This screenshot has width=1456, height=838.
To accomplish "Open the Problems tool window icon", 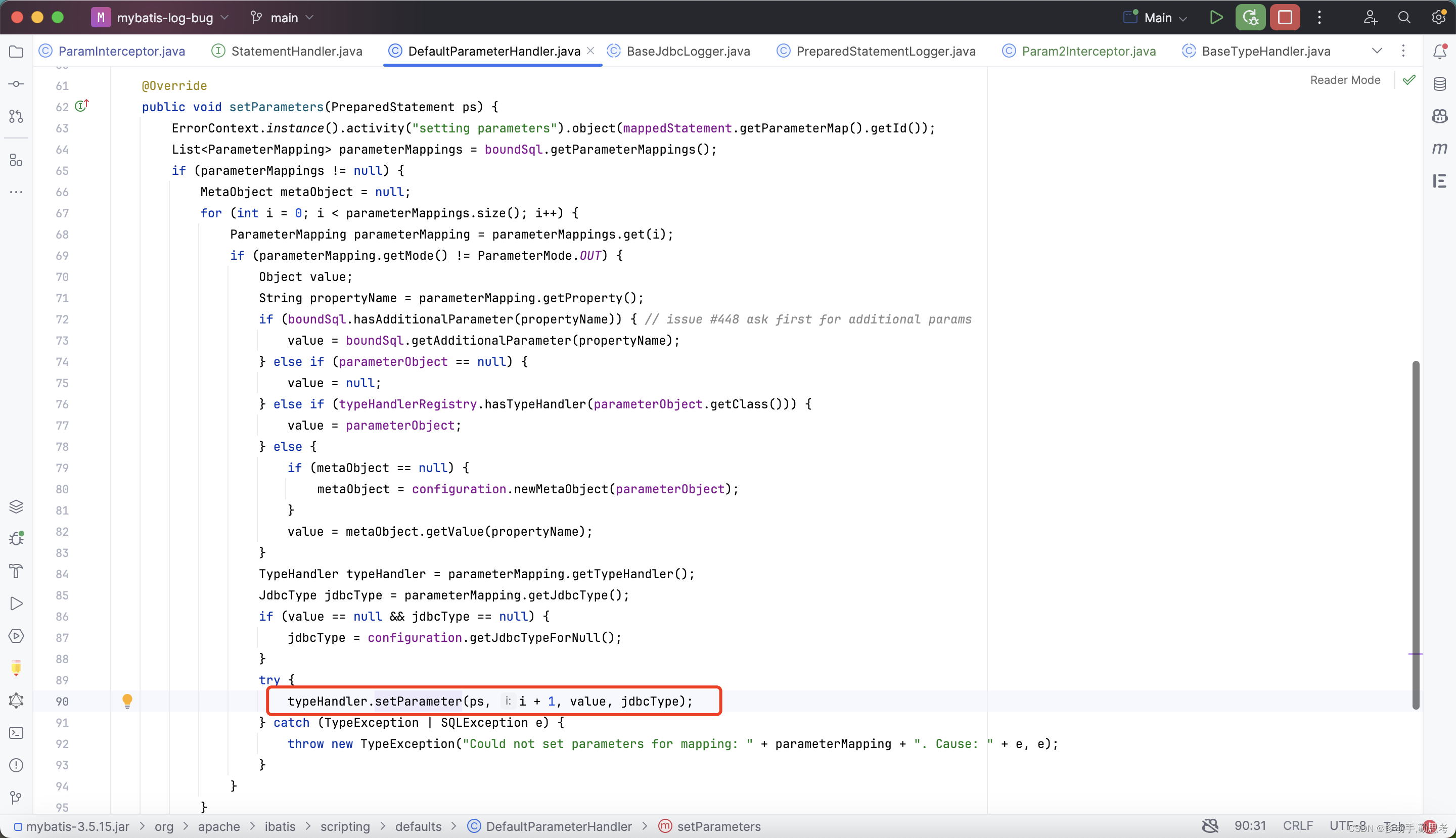I will click(16, 765).
